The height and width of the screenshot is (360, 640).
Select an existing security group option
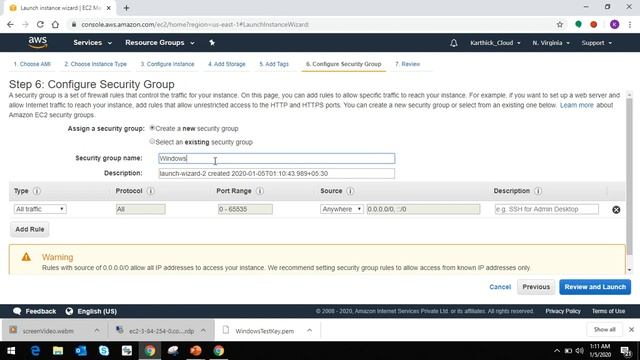tap(152, 141)
